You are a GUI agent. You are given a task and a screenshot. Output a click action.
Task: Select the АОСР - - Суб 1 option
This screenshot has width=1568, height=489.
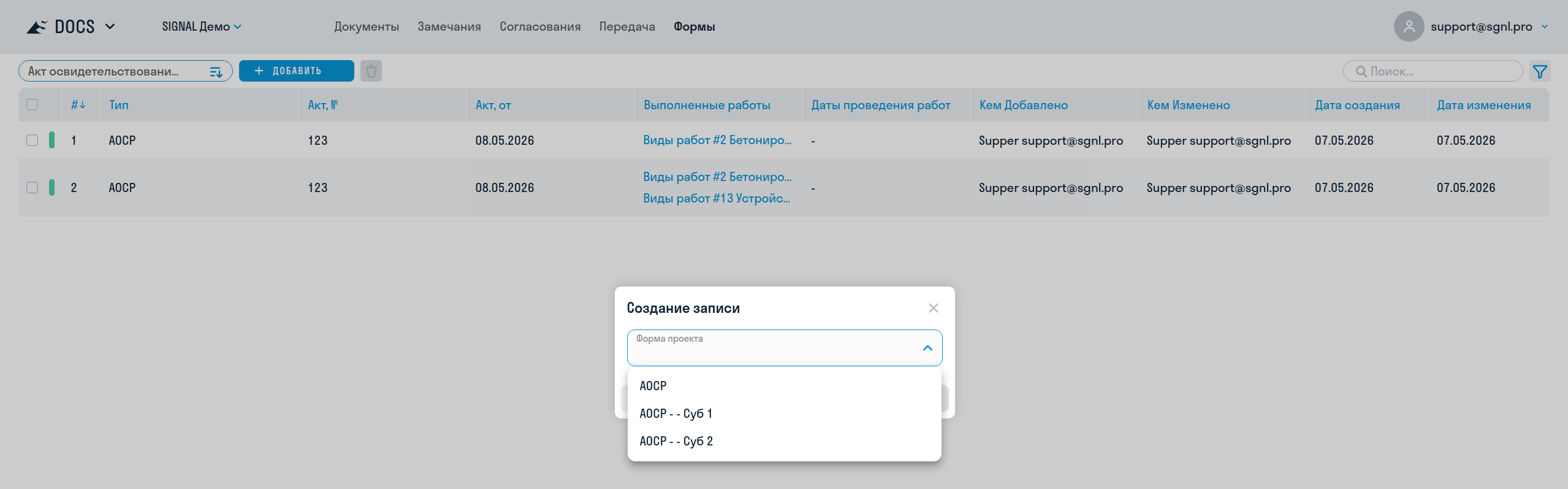784,414
